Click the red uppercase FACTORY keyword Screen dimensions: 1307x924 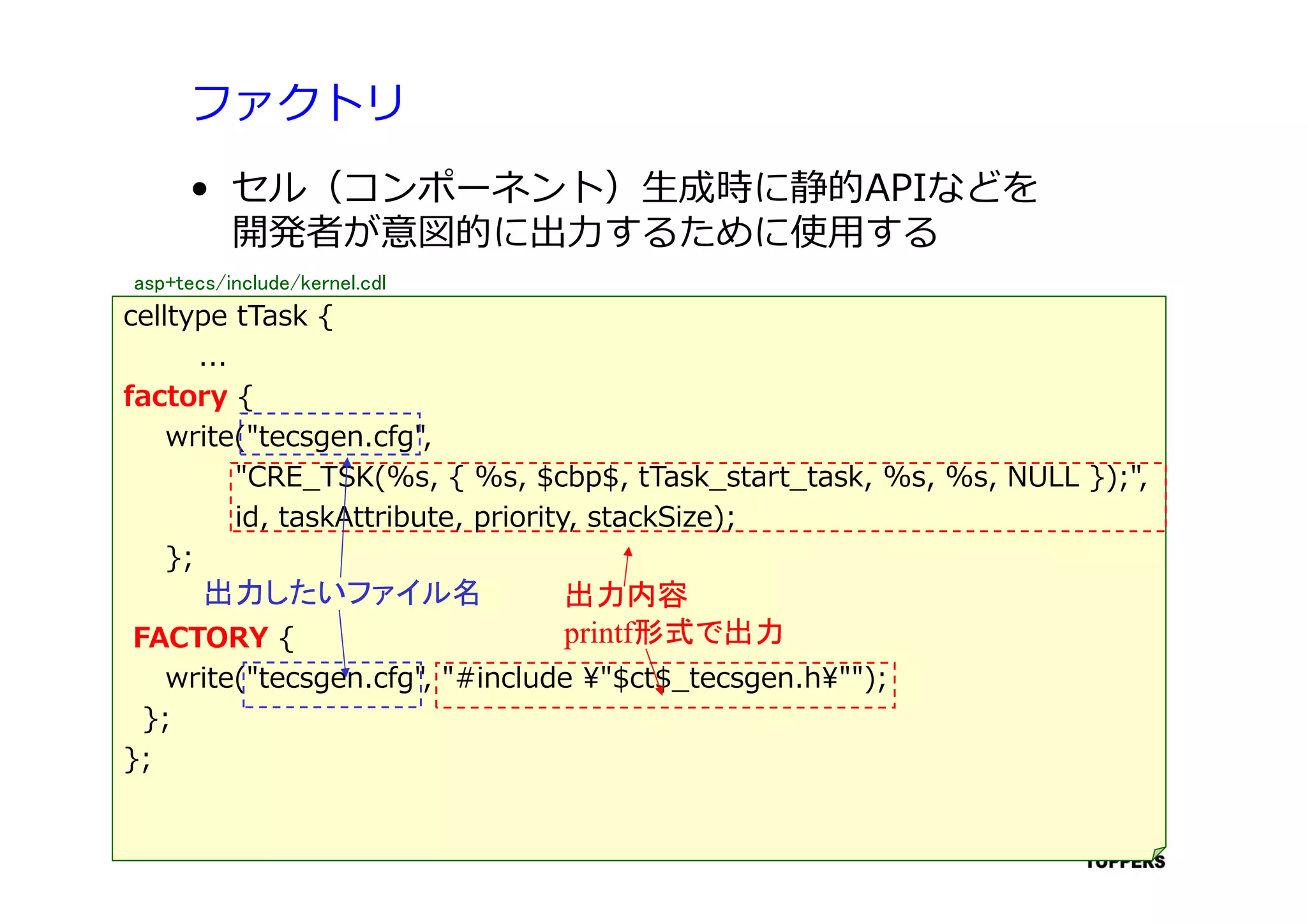[200, 637]
